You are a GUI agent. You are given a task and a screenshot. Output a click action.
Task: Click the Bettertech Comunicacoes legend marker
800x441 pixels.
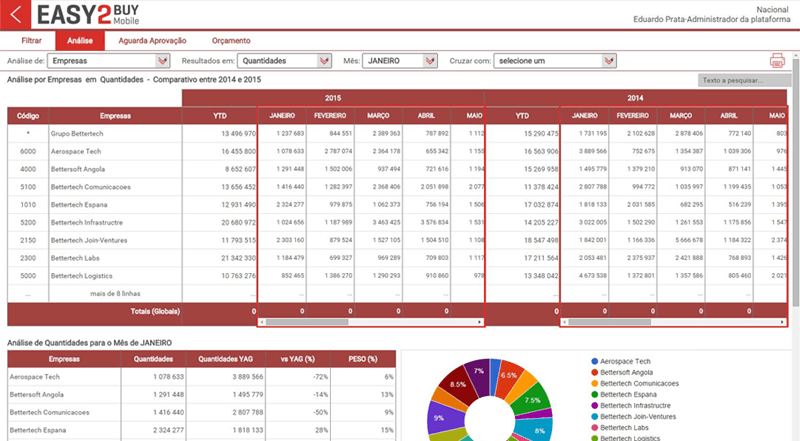[594, 384]
